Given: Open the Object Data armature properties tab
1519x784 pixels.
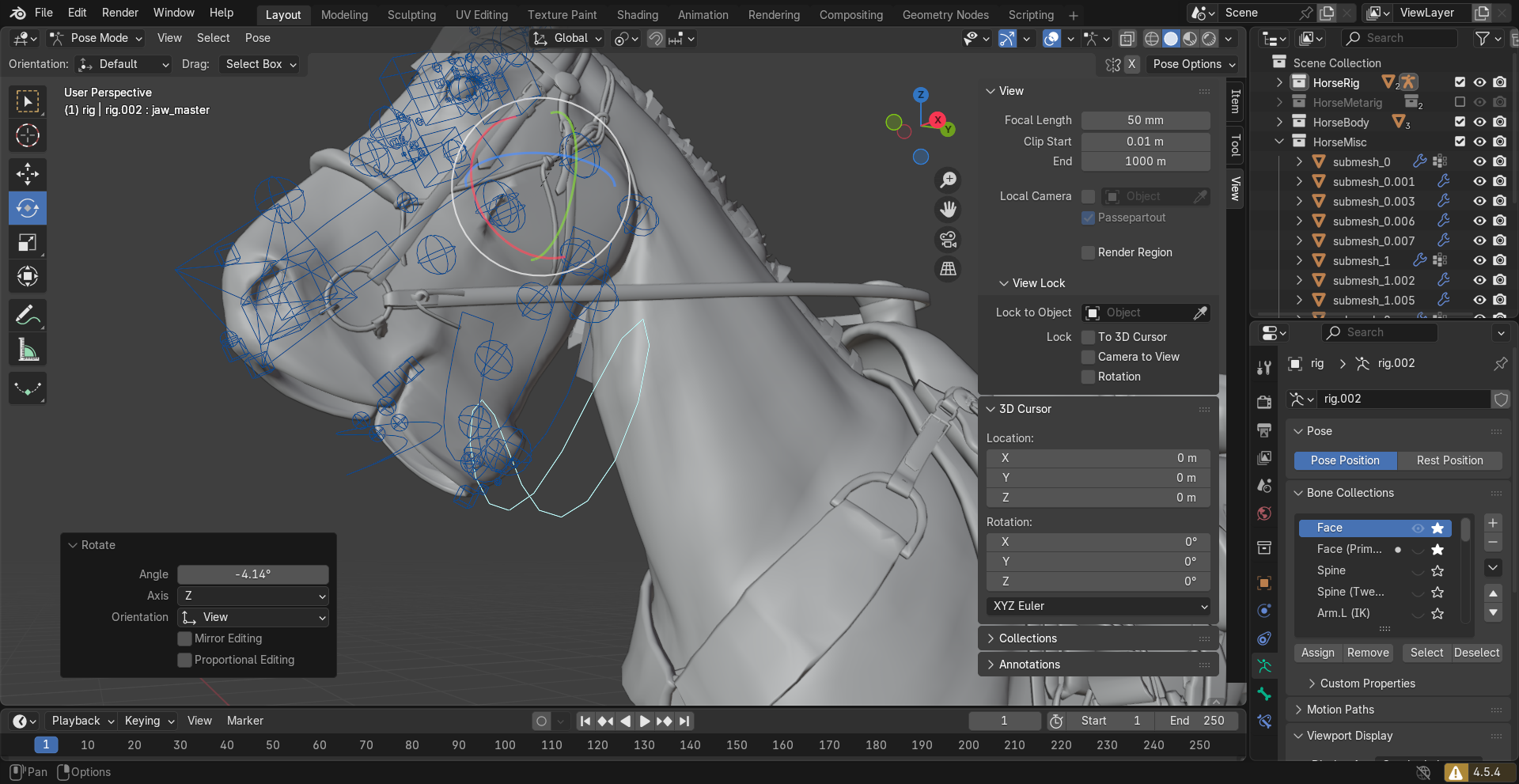Looking at the screenshot, I should 1264,666.
